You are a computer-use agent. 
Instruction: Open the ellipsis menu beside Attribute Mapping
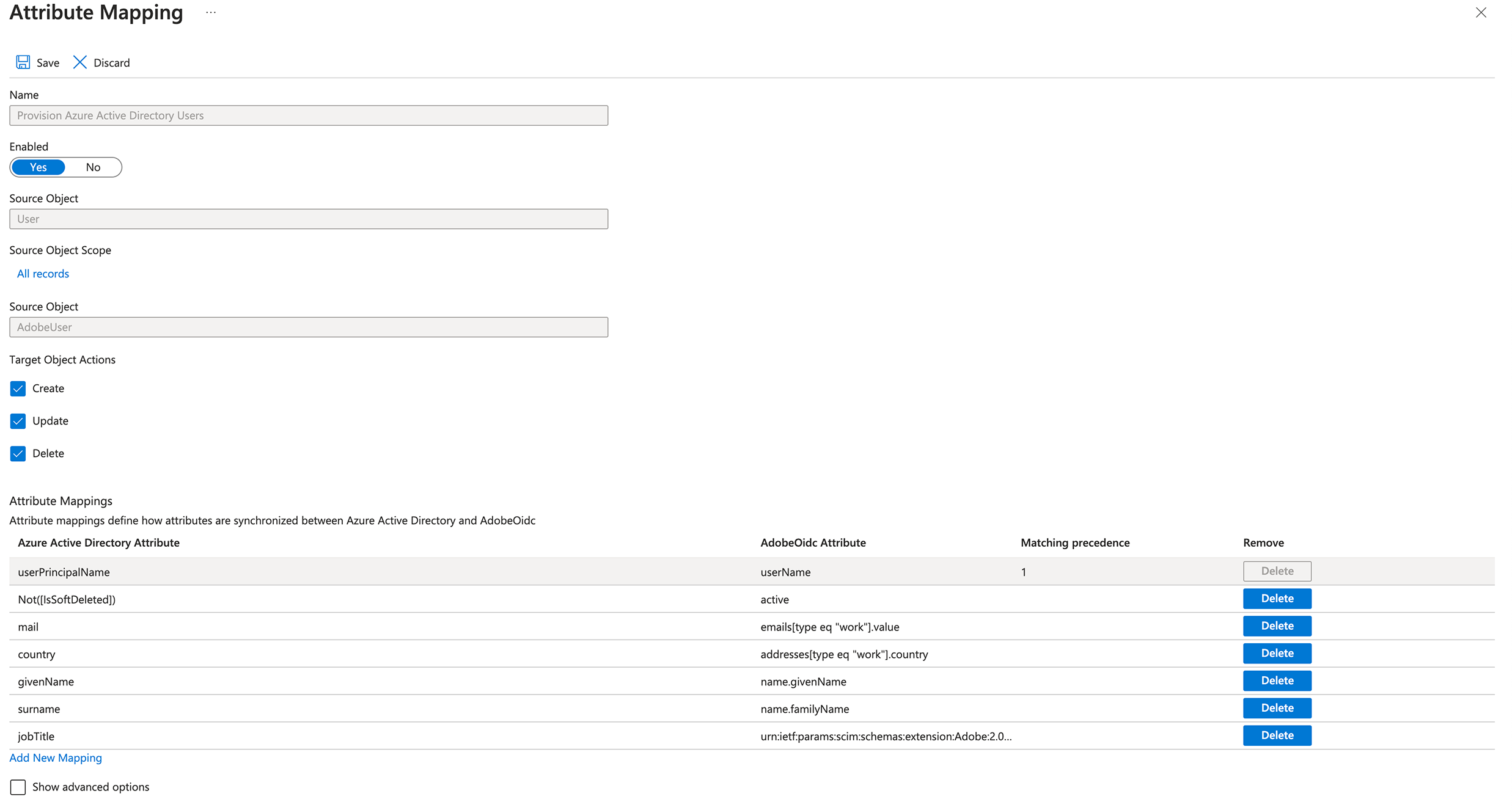click(211, 12)
